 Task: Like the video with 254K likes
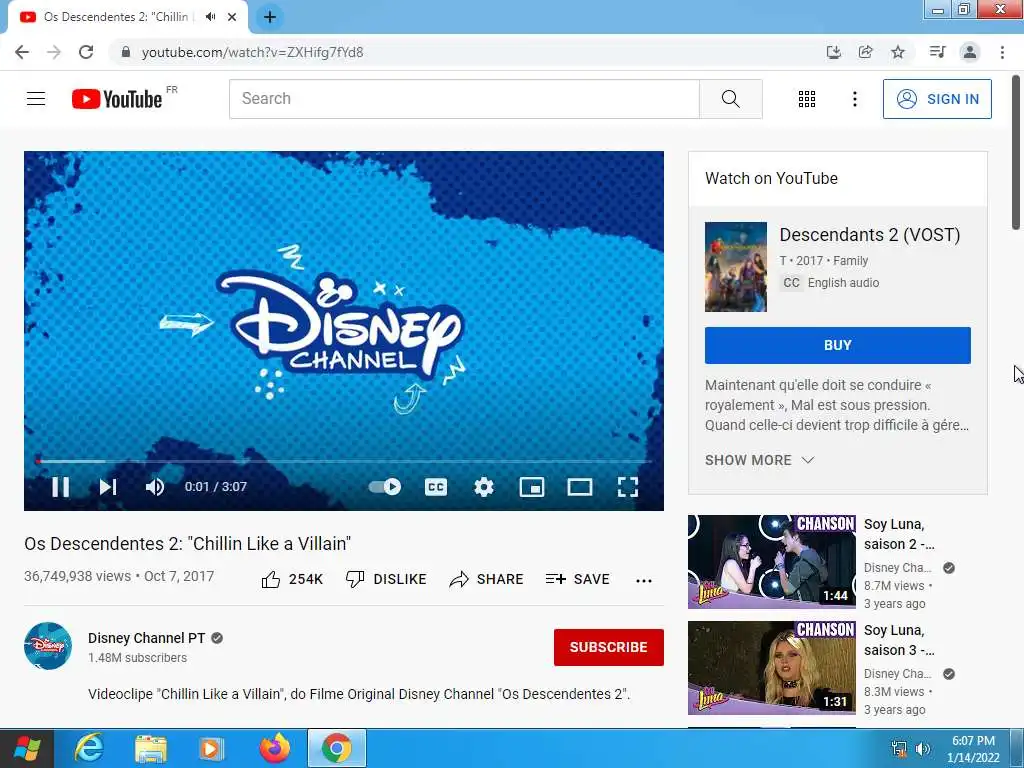click(x=292, y=579)
